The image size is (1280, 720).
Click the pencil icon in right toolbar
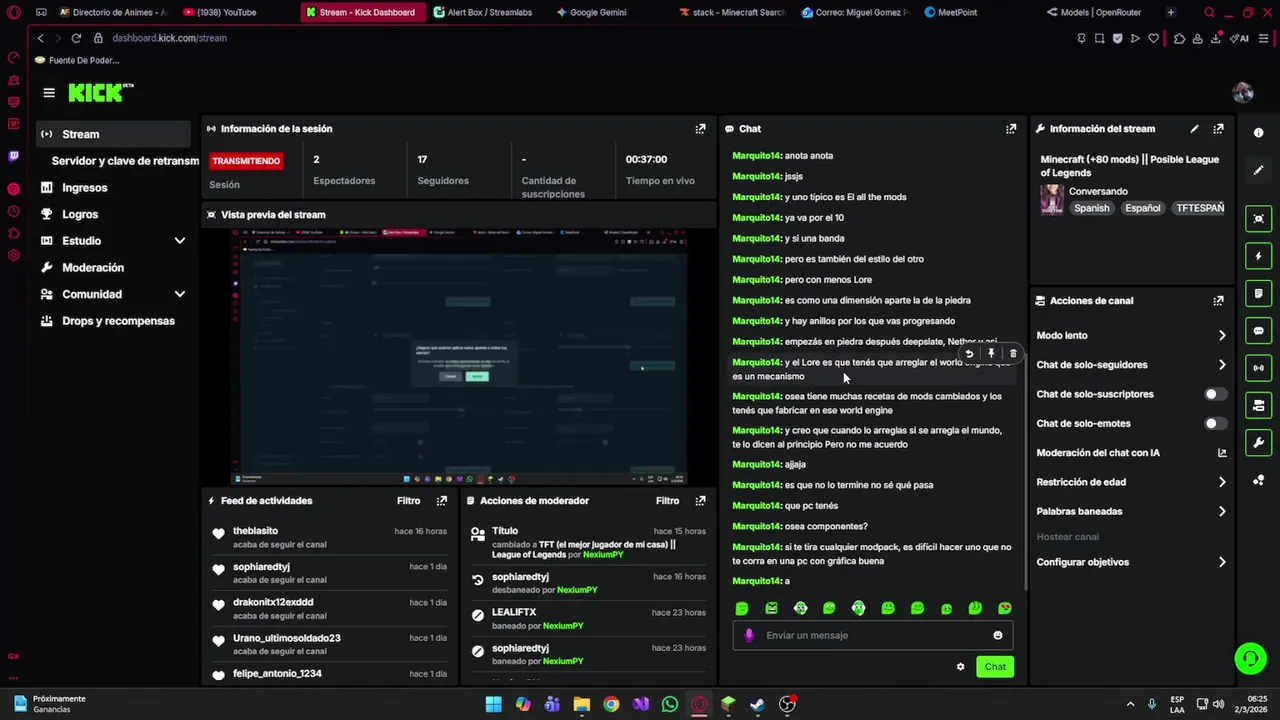[1258, 170]
